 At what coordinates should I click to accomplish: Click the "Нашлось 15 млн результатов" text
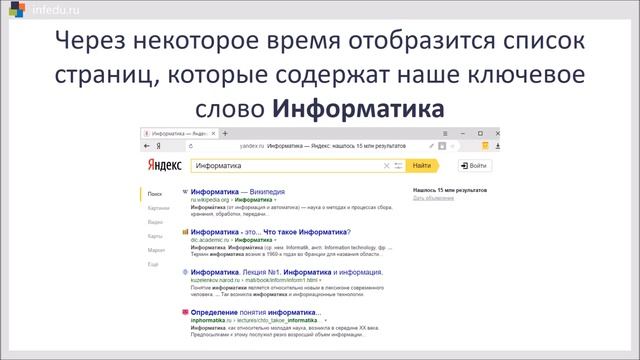(x=450, y=190)
